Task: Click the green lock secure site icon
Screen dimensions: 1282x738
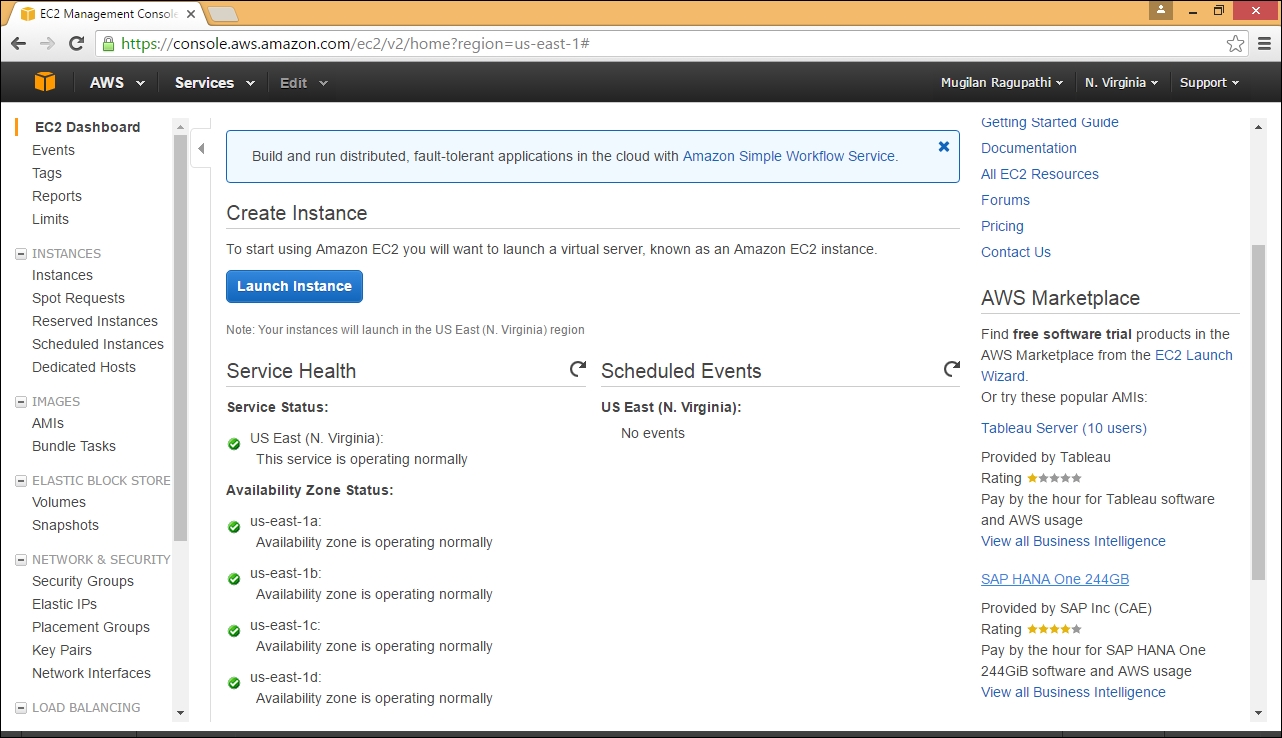Action: pyautogui.click(x=108, y=44)
